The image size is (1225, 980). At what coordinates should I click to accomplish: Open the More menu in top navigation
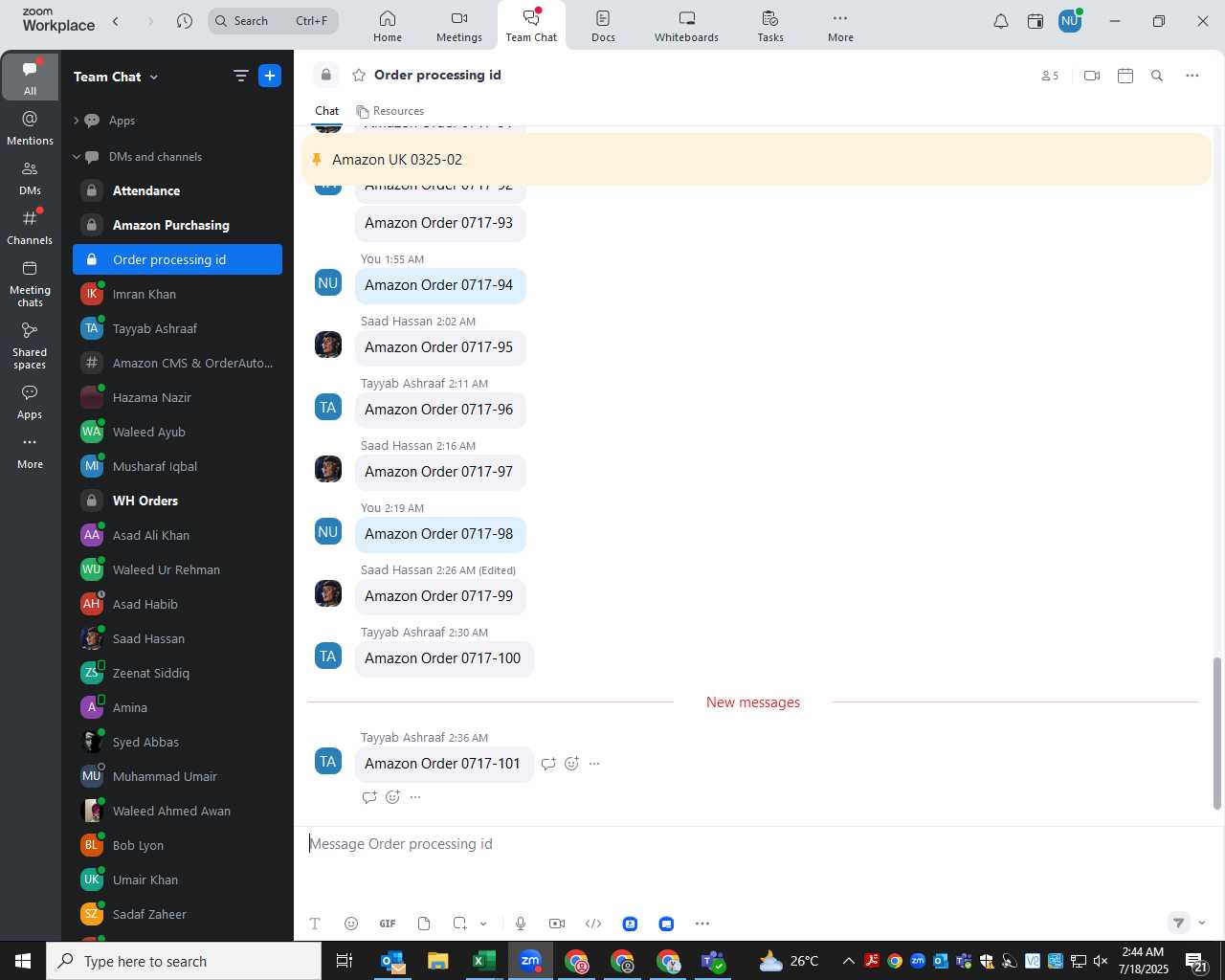840,26
